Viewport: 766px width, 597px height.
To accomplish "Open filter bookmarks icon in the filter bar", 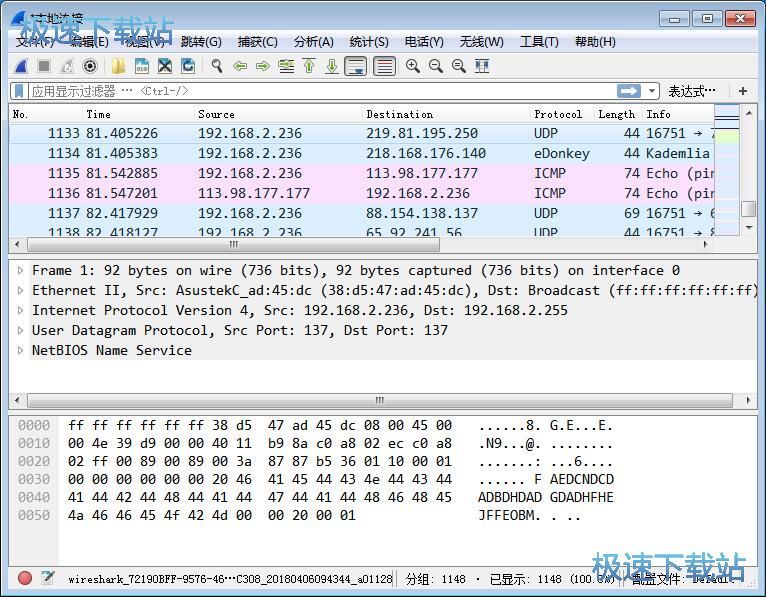I will pyautogui.click(x=19, y=91).
